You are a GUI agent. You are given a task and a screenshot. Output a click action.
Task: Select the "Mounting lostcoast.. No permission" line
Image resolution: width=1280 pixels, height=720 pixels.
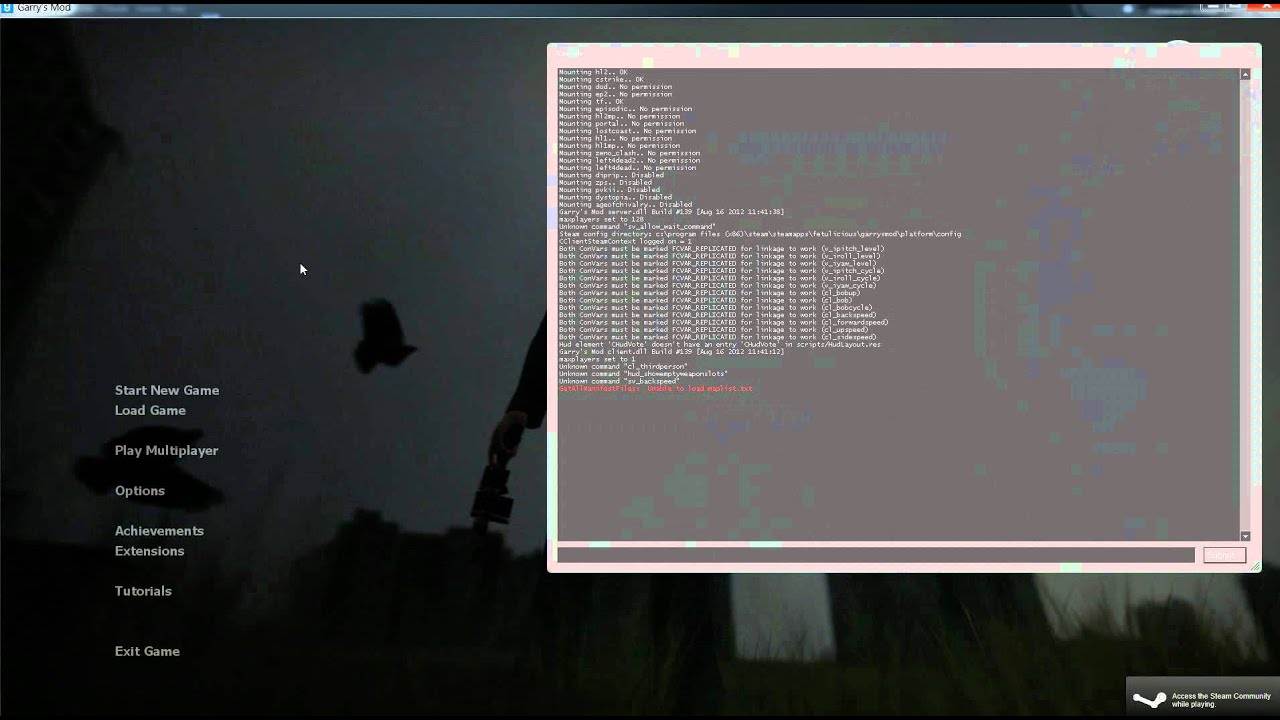(x=627, y=131)
